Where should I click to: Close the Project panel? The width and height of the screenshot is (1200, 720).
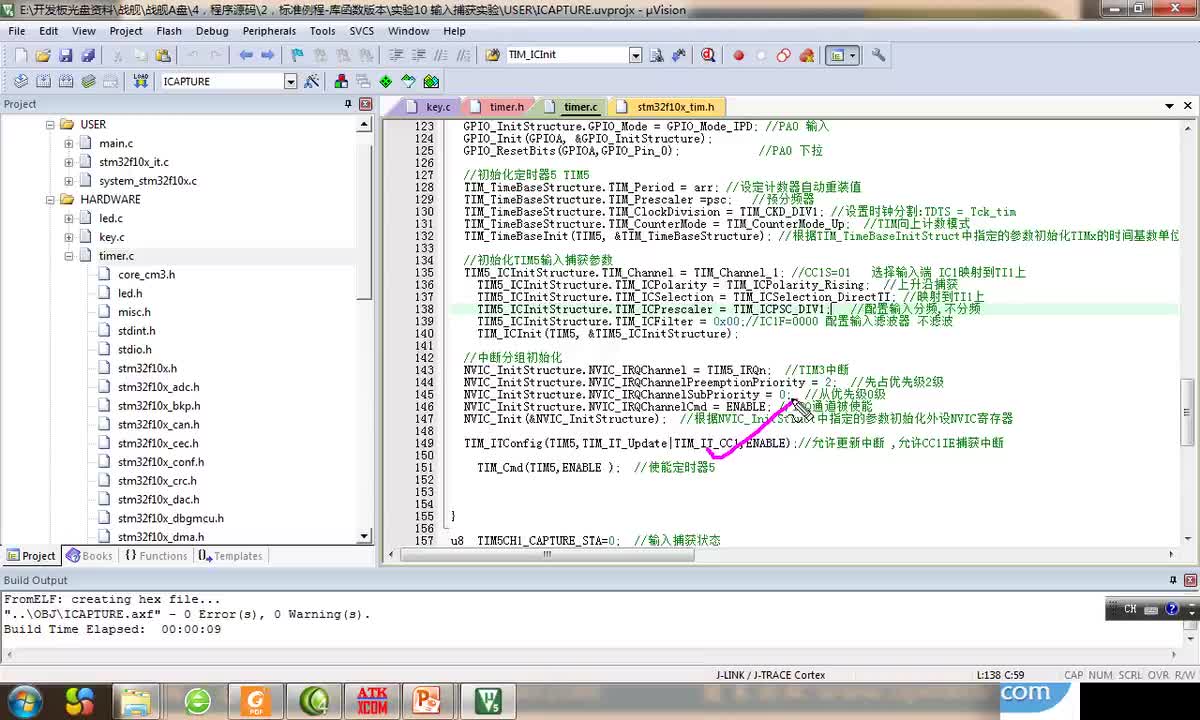(x=364, y=104)
